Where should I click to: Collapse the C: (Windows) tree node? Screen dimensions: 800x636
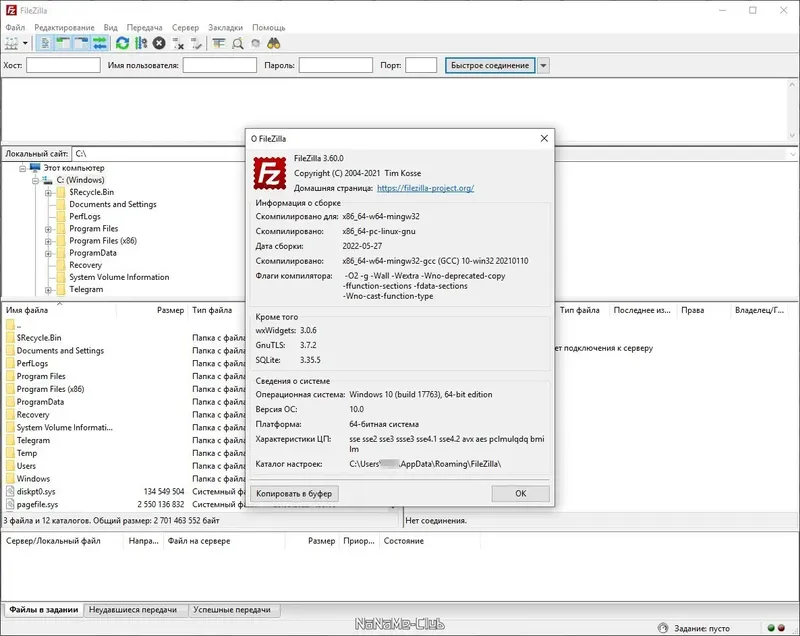click(x=35, y=180)
